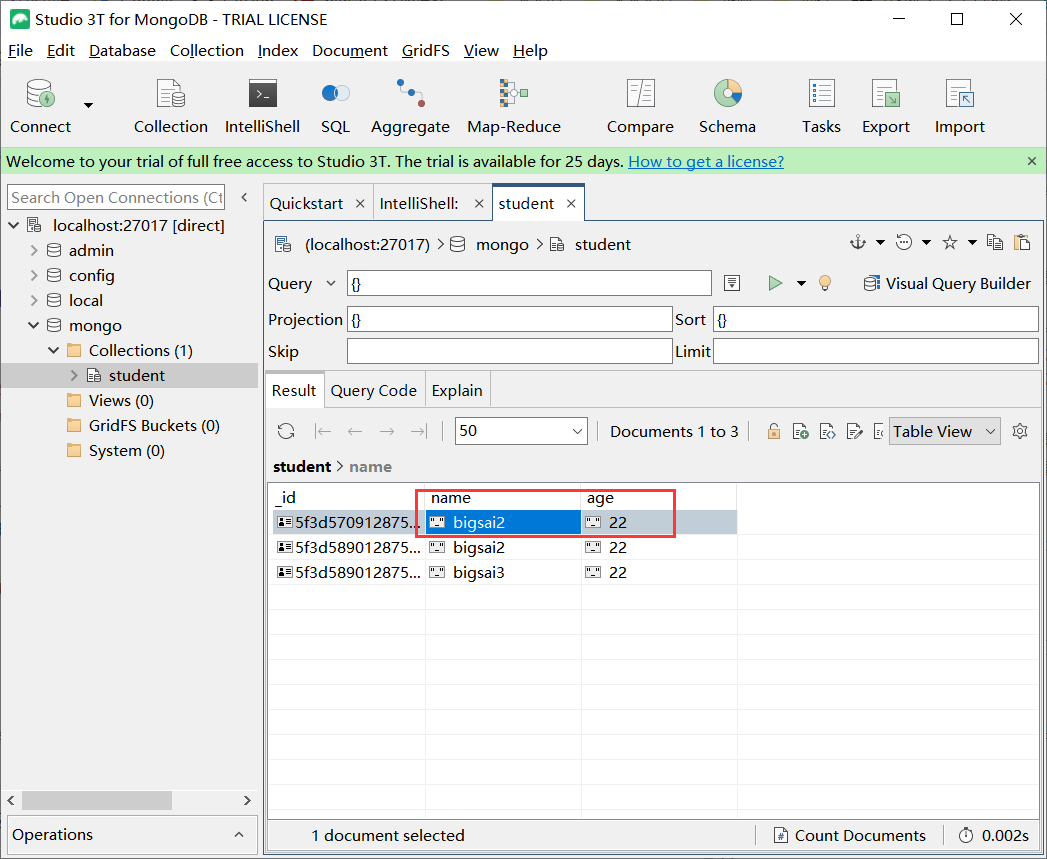1047x859 pixels.
Task: Click the paste query icon
Action: pyautogui.click(x=1022, y=242)
